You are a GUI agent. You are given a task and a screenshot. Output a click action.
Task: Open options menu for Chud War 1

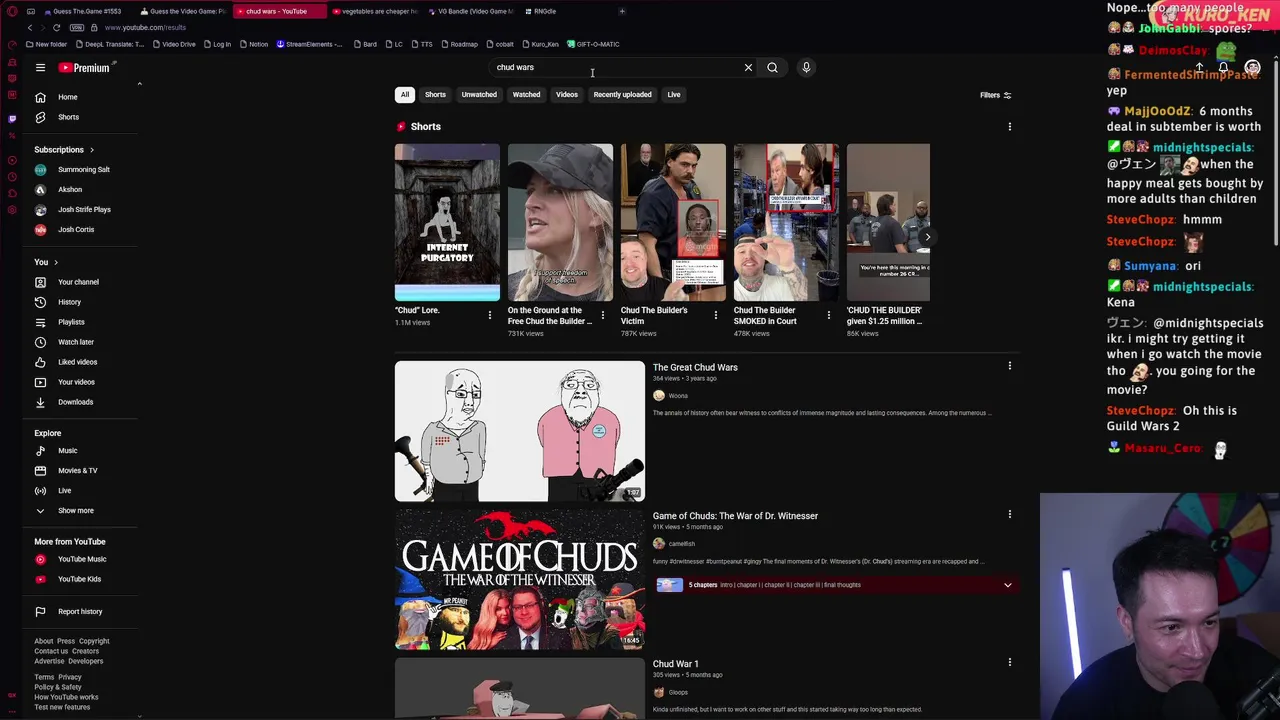pyautogui.click(x=1010, y=662)
